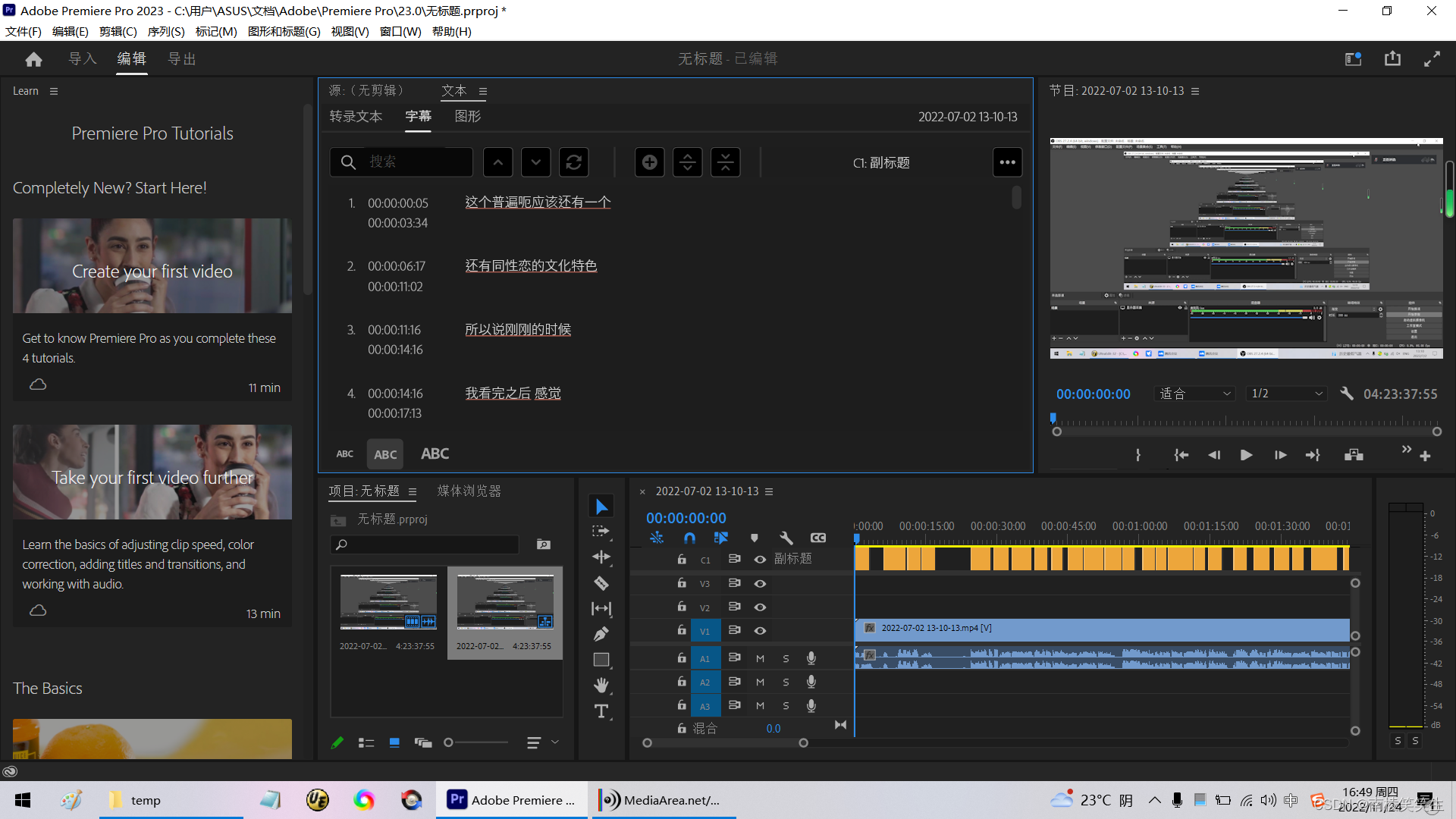
Task: Toggle linked selection in timeline
Action: (x=720, y=538)
